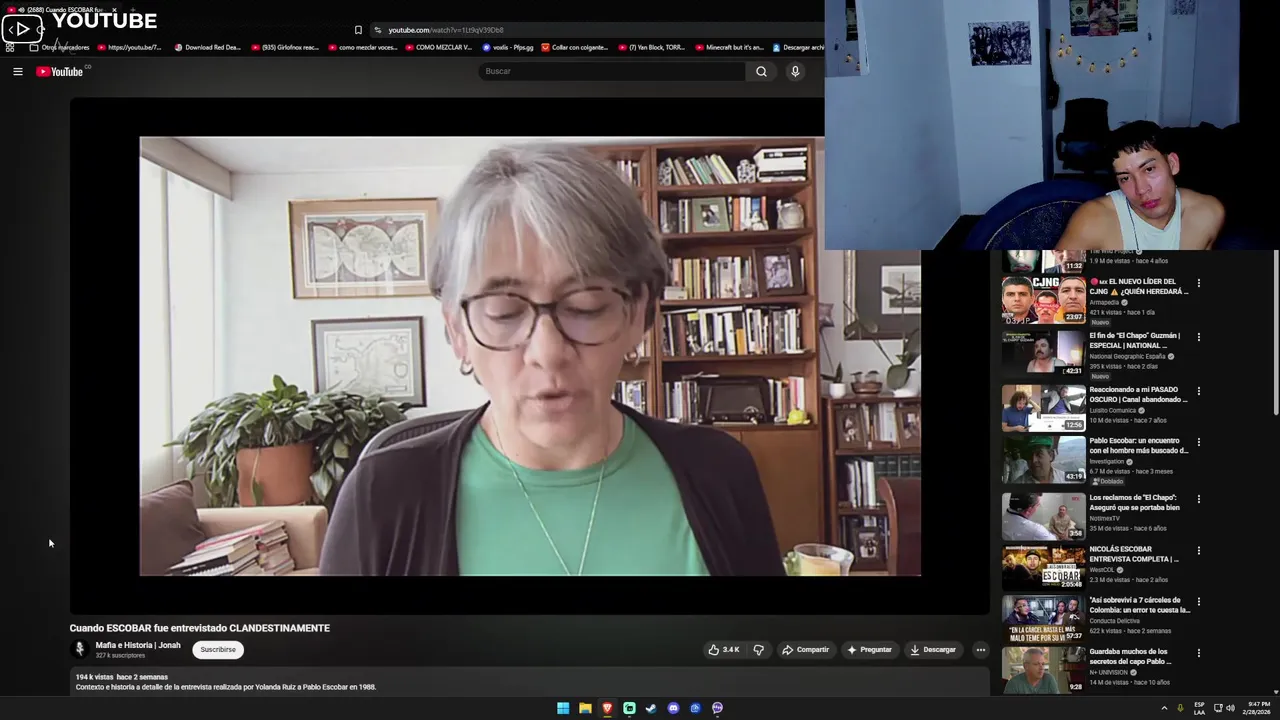Click Suscribirse button
1280x720 pixels.
tap(218, 650)
